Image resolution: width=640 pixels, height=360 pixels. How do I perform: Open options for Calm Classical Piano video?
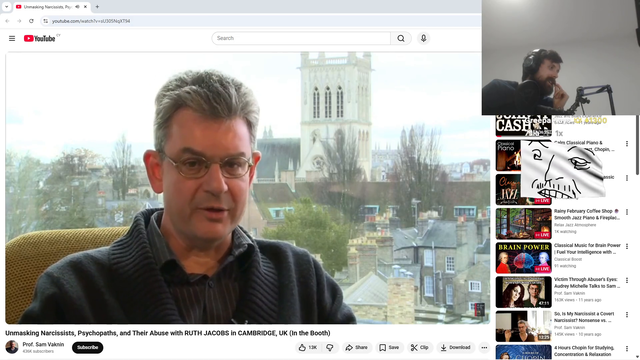click(627, 144)
